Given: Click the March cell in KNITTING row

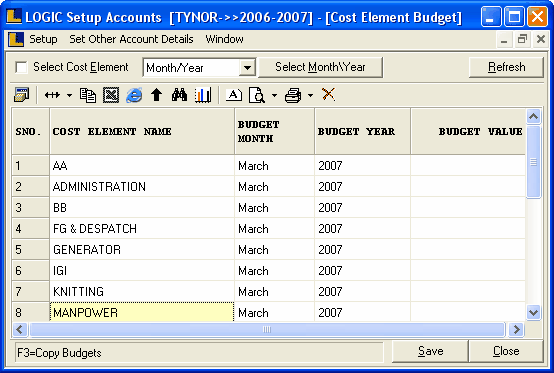Looking at the screenshot, I should pos(274,292).
